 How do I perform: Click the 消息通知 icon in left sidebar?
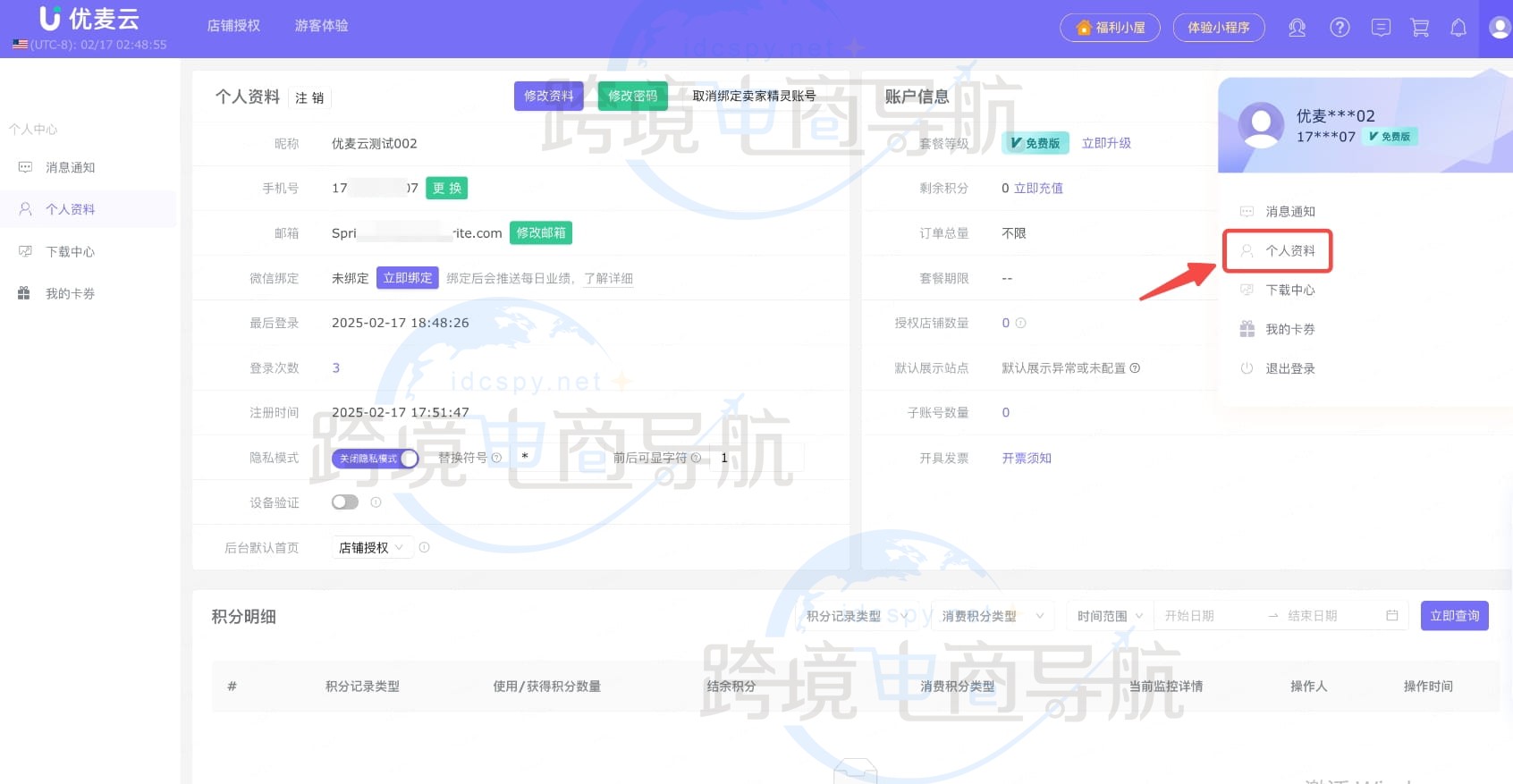[25, 167]
